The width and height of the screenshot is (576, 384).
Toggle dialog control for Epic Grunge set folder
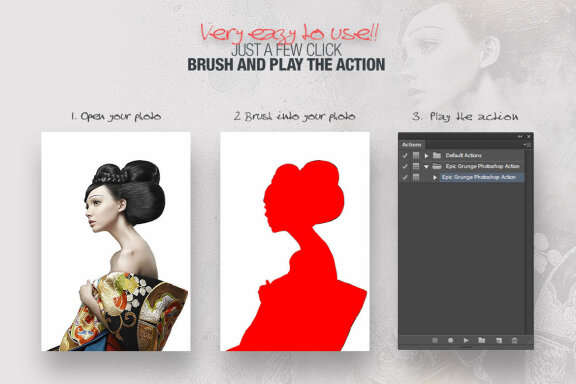point(416,166)
